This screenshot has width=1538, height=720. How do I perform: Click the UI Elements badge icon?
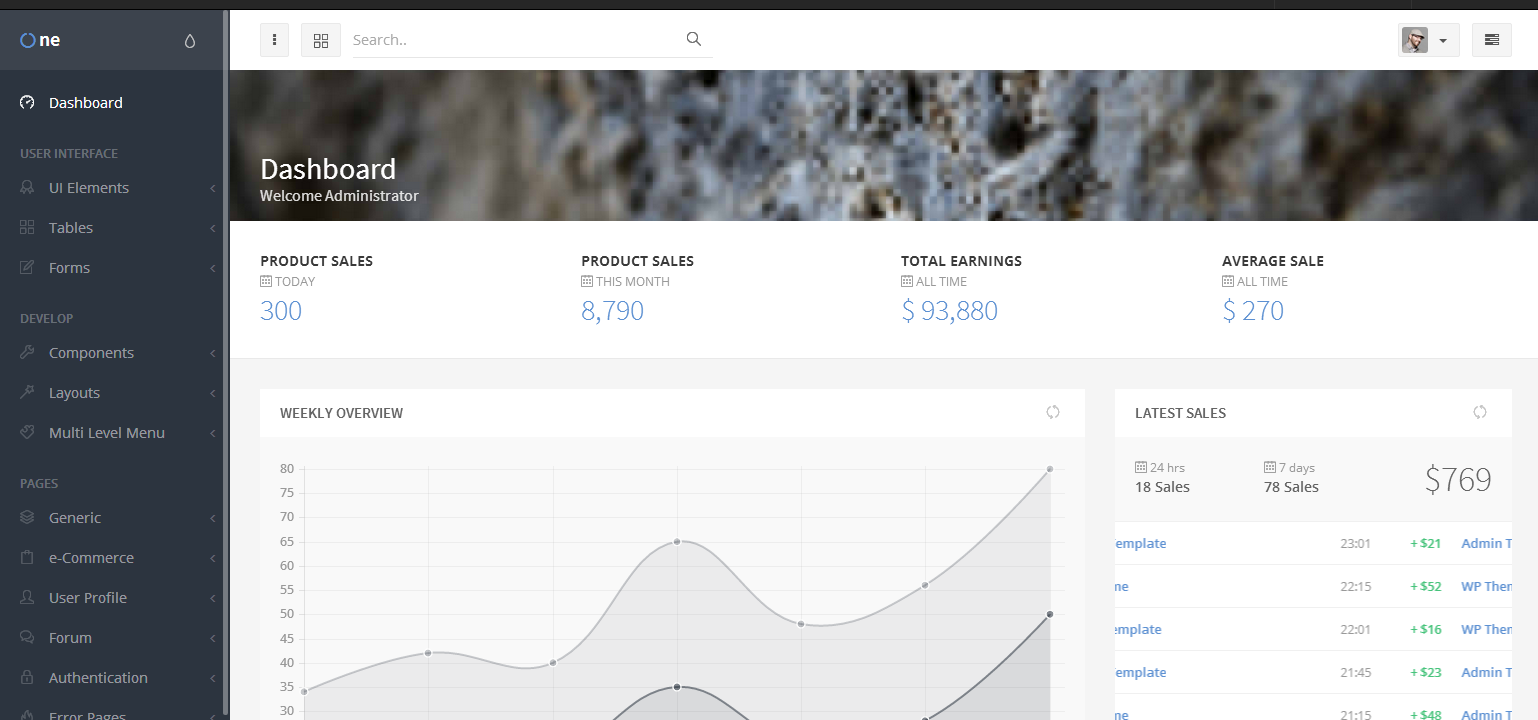click(27, 188)
